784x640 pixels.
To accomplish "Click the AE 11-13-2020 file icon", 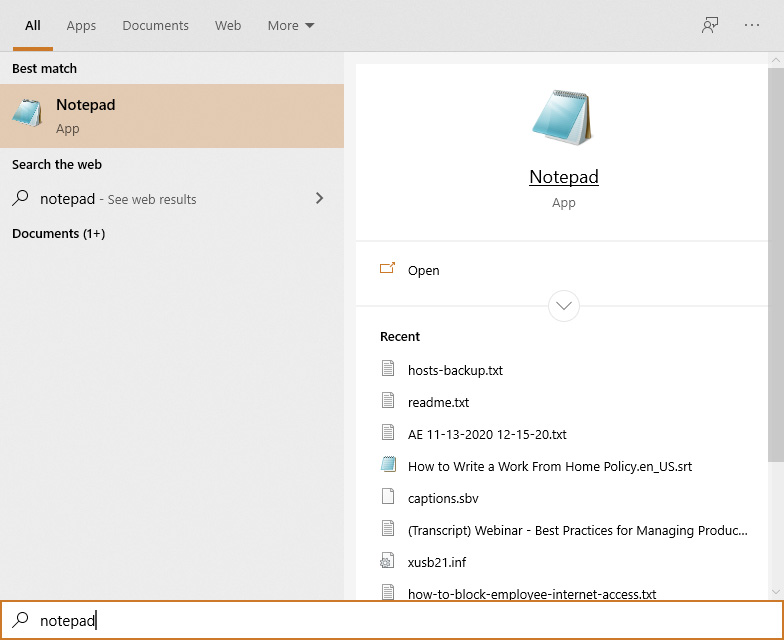I will coord(388,432).
